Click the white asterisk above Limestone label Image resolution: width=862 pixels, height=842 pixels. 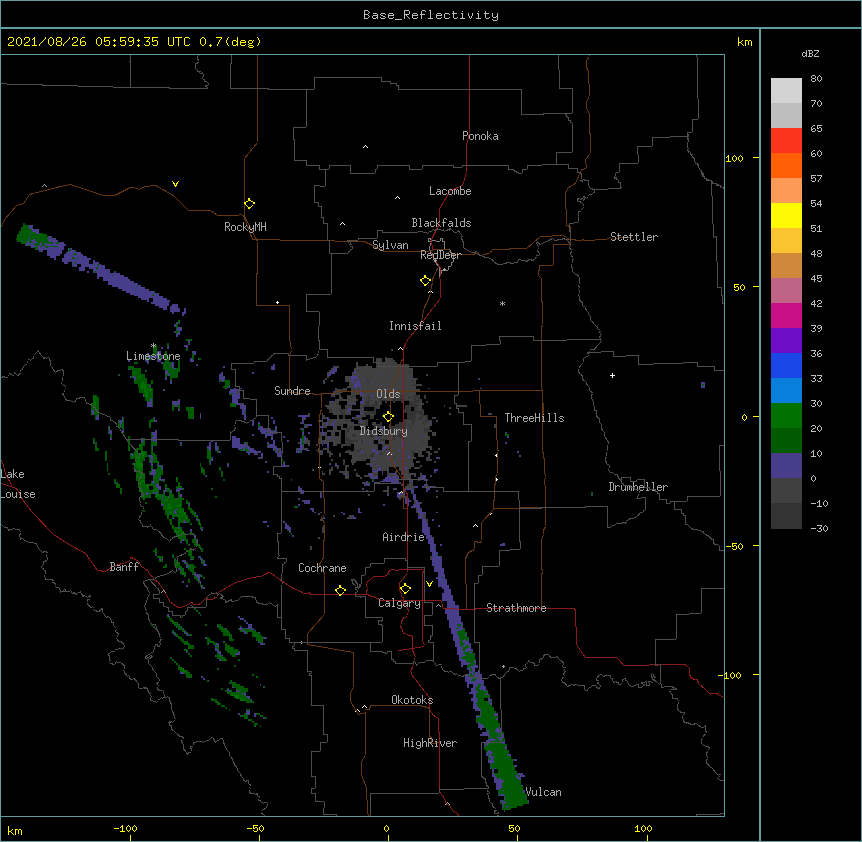coord(154,346)
